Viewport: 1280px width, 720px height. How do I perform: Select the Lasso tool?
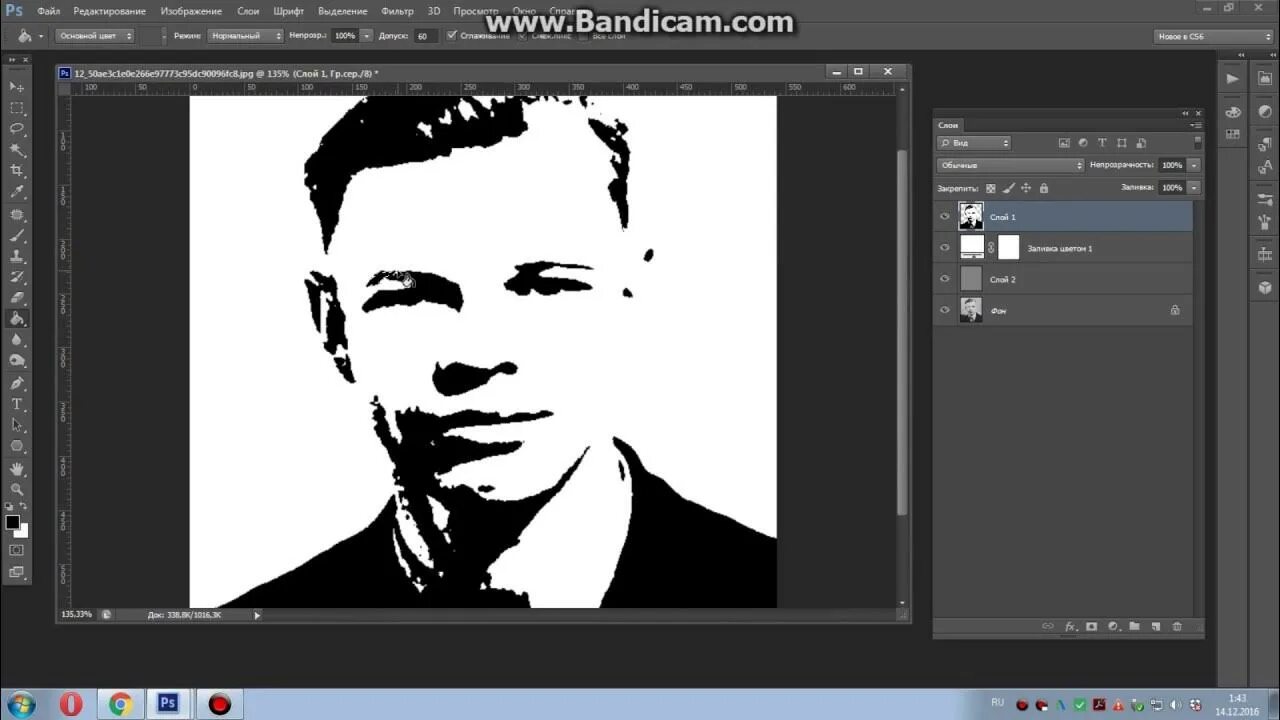pos(17,129)
